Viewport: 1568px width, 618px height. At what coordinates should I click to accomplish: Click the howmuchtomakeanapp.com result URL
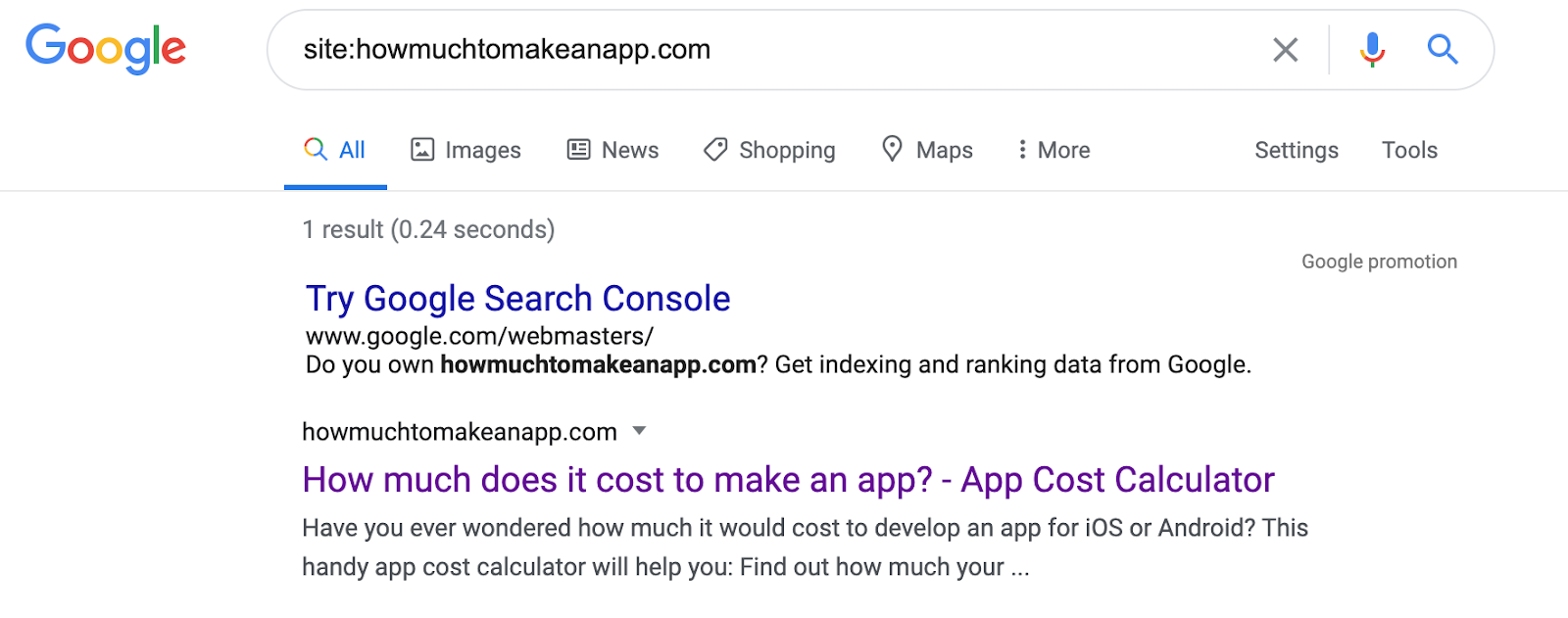click(x=460, y=432)
